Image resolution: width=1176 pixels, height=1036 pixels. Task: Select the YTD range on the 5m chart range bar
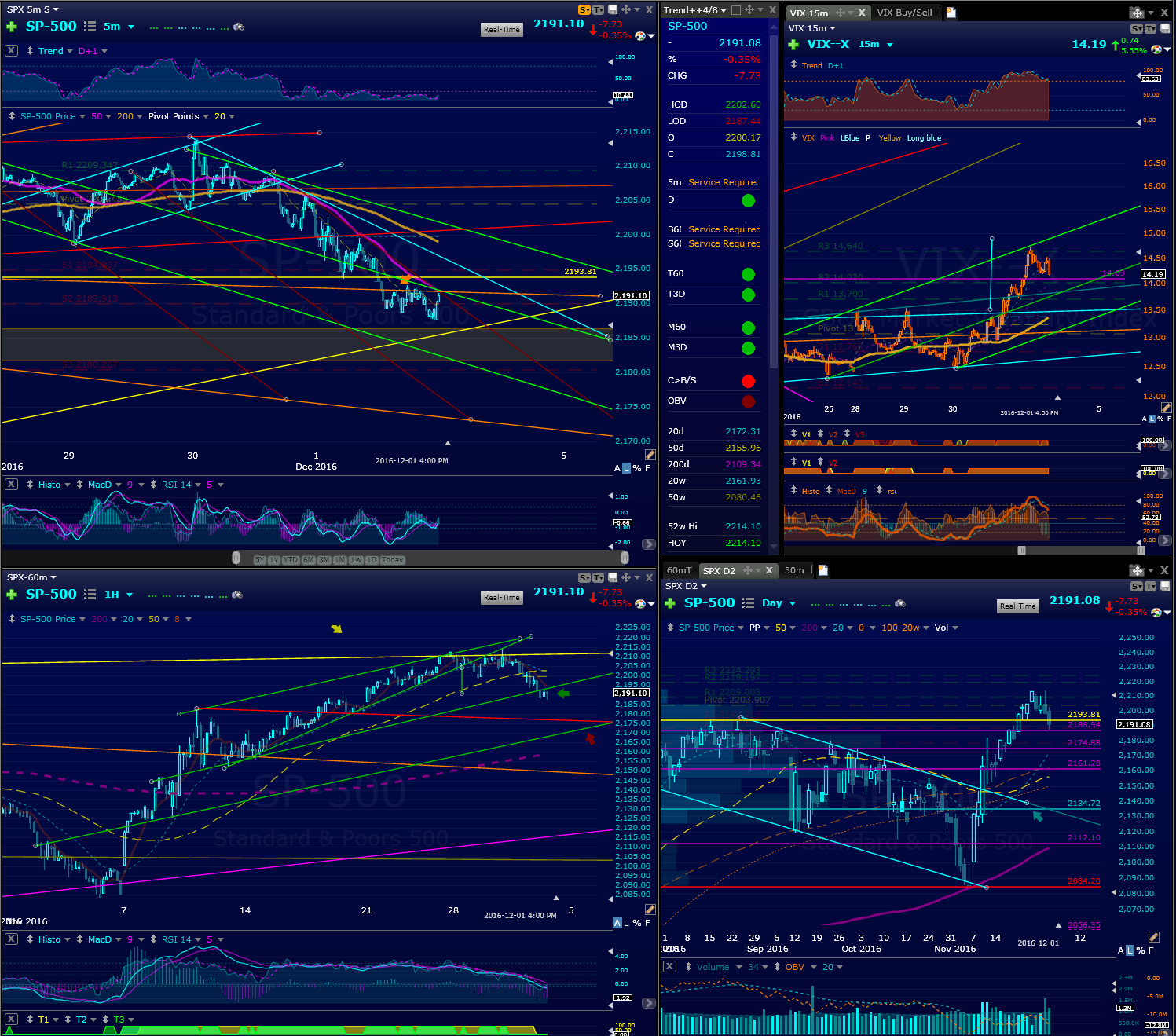[291, 560]
